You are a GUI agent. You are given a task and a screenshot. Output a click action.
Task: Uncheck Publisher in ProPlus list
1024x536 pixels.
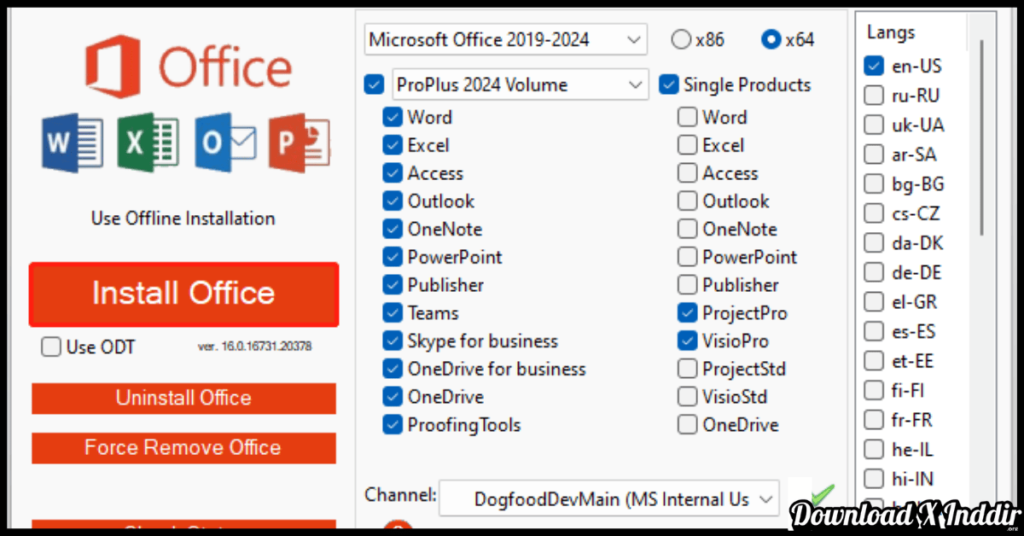pyautogui.click(x=392, y=285)
